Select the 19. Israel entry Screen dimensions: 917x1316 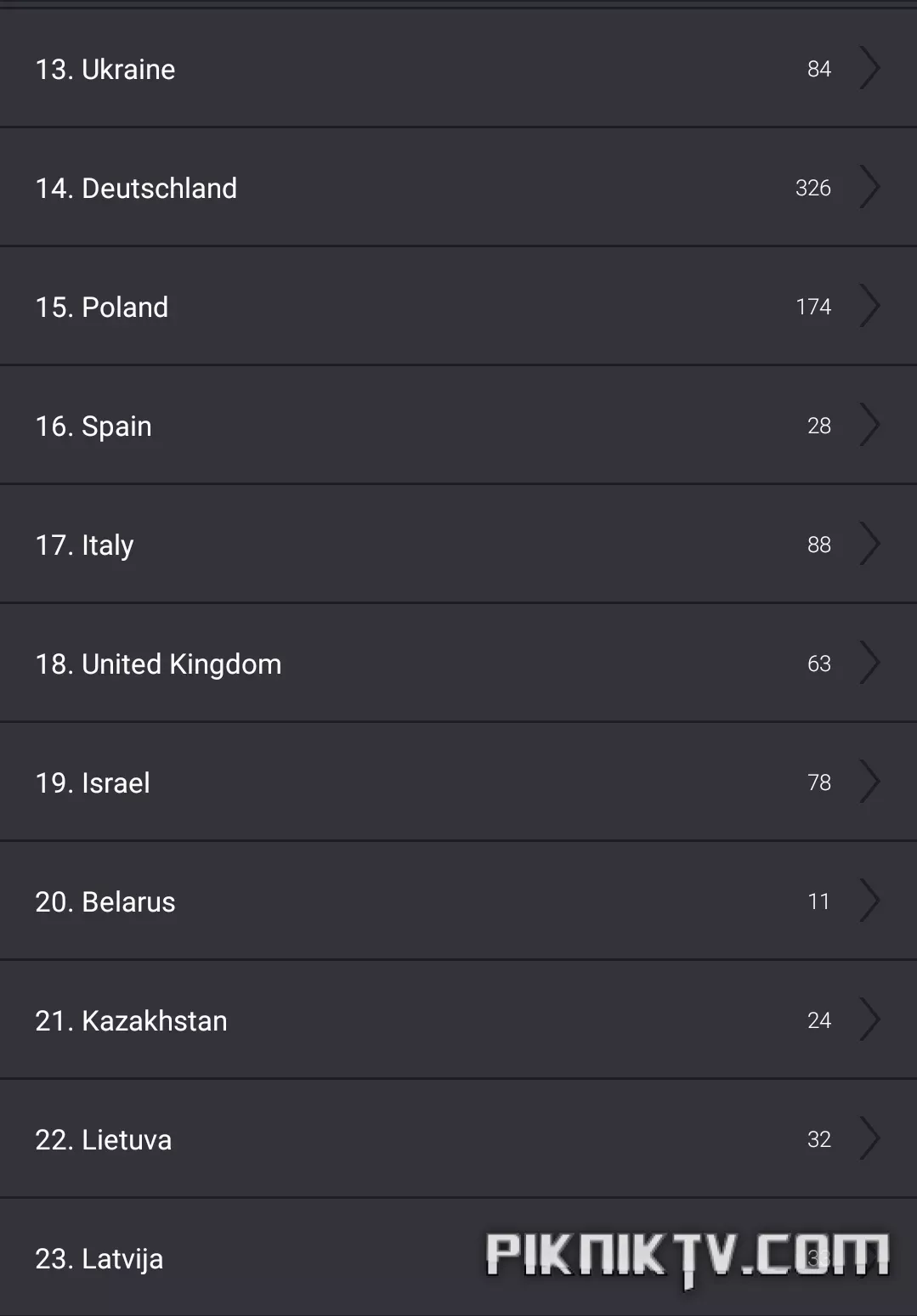coord(458,782)
